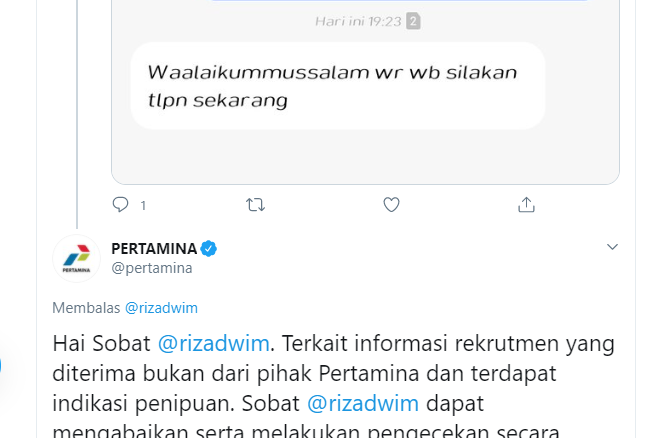Open the @pertamina handle profile

[x=152, y=268]
